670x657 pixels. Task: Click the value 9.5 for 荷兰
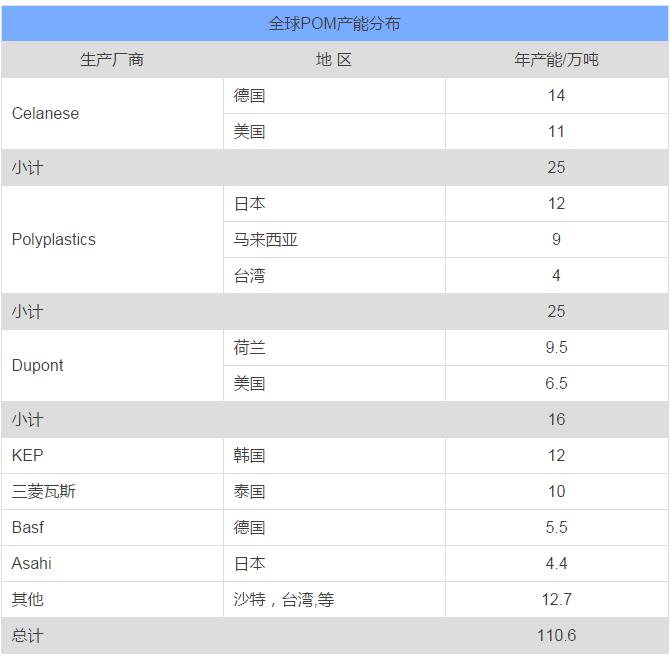coord(556,347)
